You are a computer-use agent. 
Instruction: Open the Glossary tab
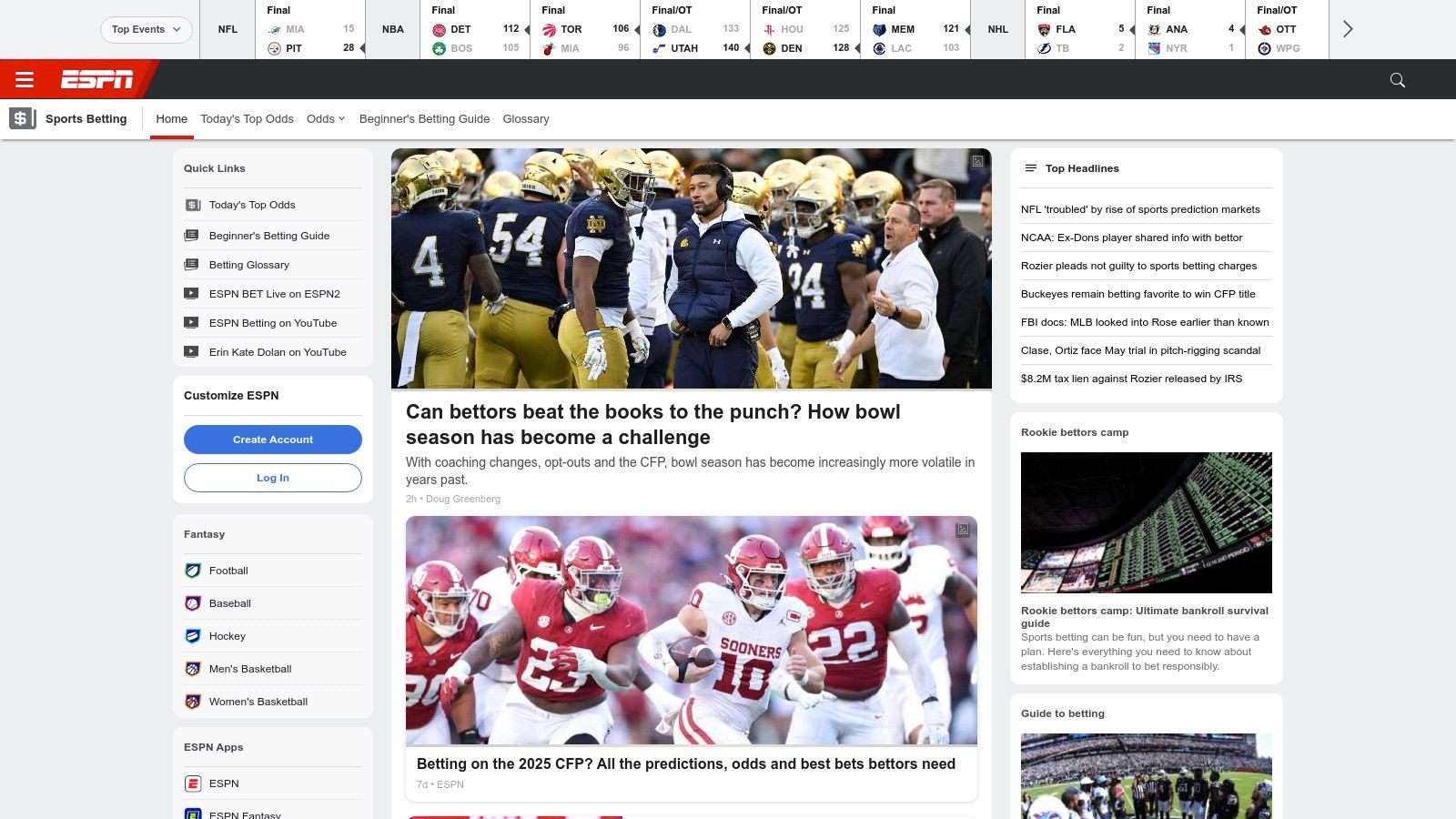[526, 118]
